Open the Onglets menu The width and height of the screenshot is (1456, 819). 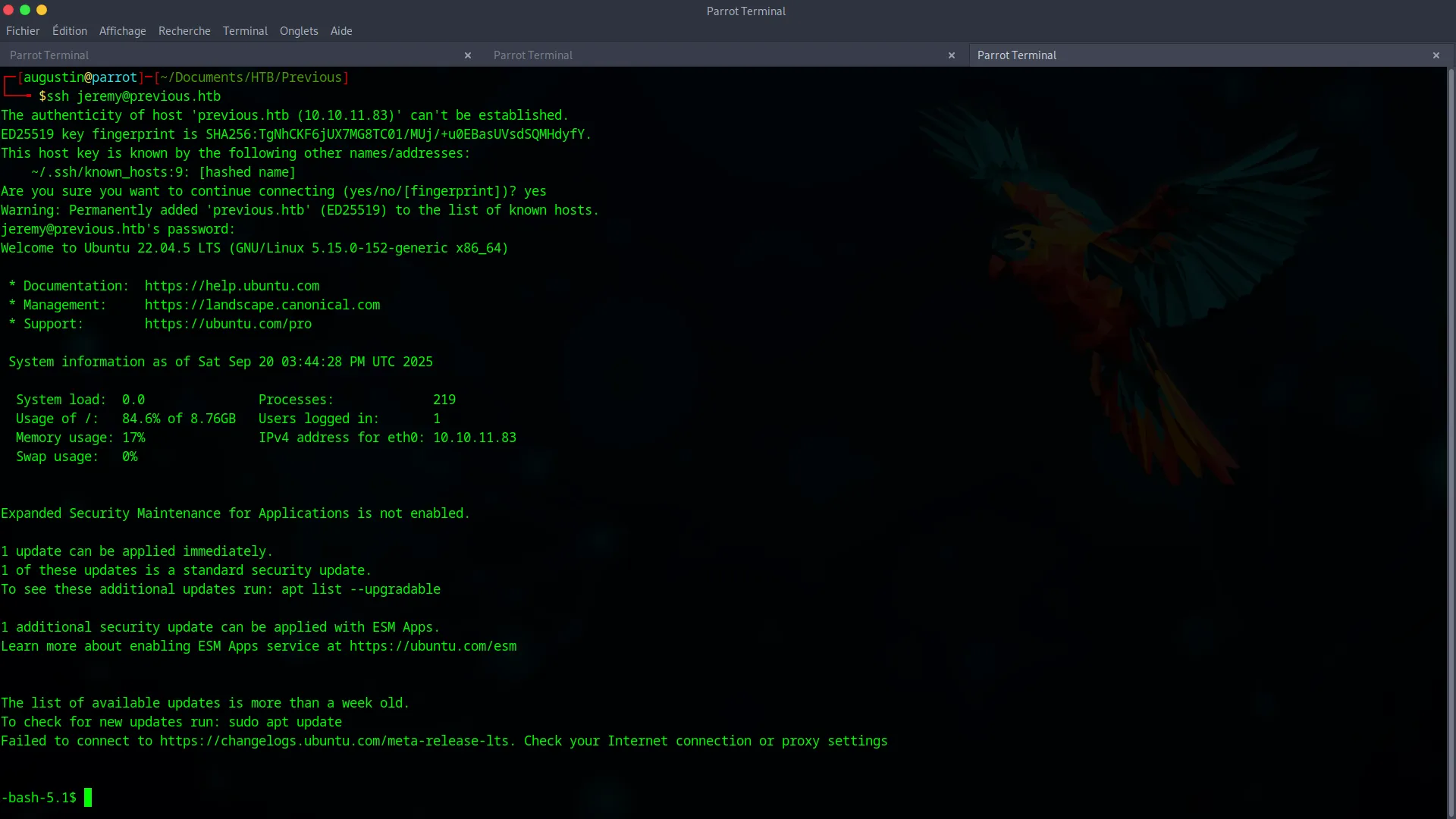coord(299,31)
